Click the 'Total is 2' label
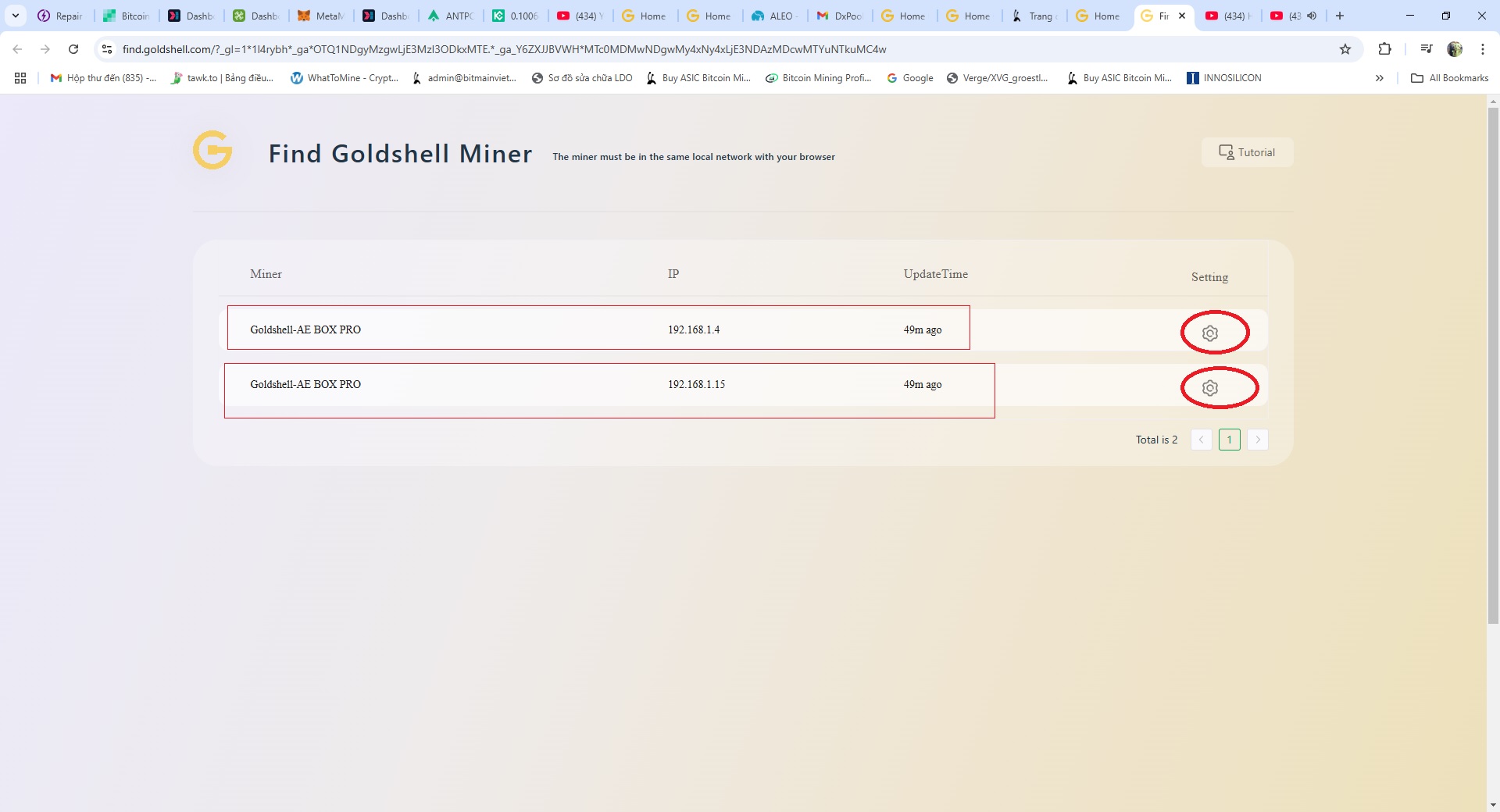1500x812 pixels. click(1156, 440)
